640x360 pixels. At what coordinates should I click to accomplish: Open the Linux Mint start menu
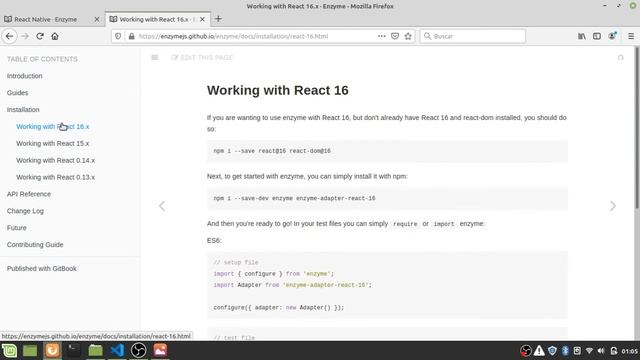tap(9, 351)
